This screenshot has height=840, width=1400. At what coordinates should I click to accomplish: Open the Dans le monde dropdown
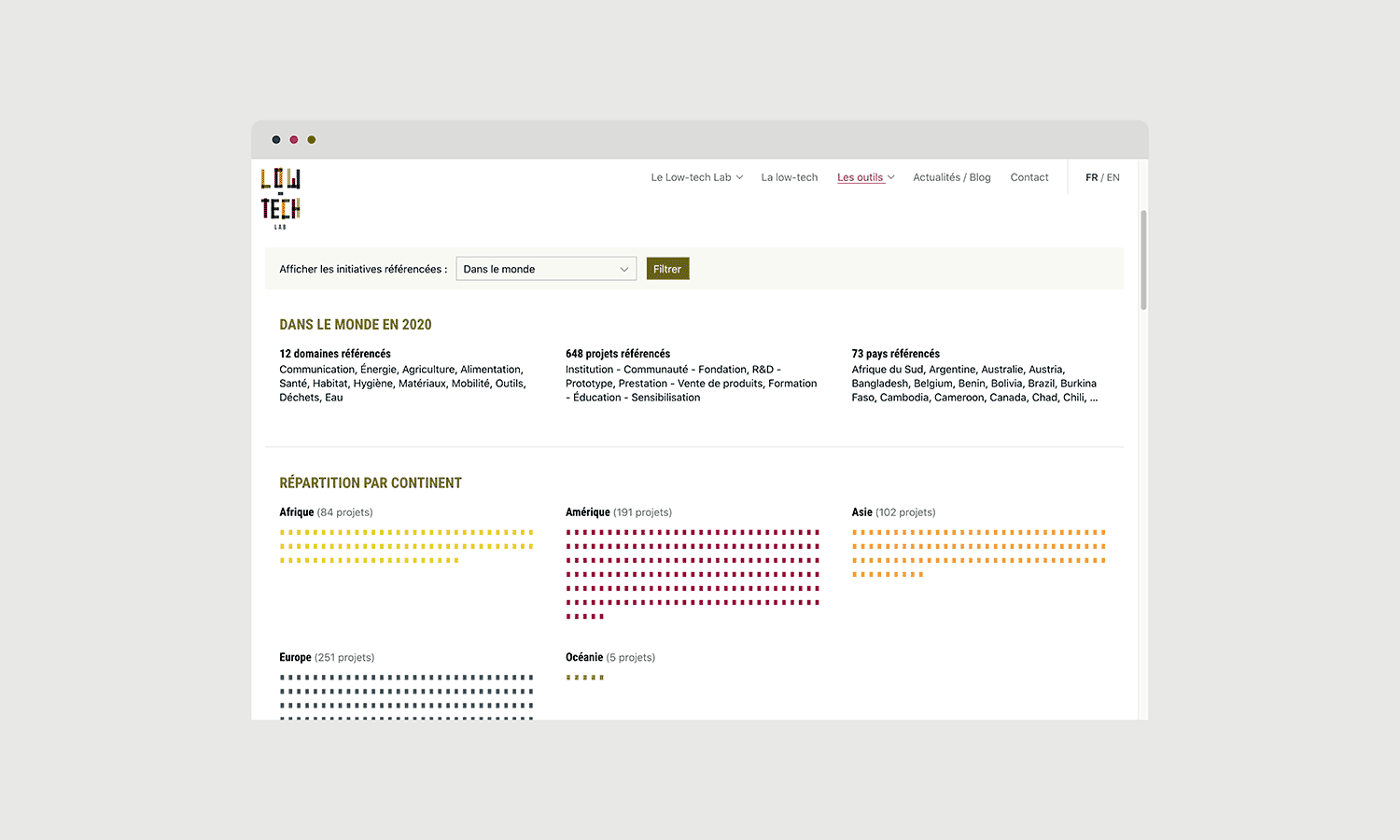[546, 269]
